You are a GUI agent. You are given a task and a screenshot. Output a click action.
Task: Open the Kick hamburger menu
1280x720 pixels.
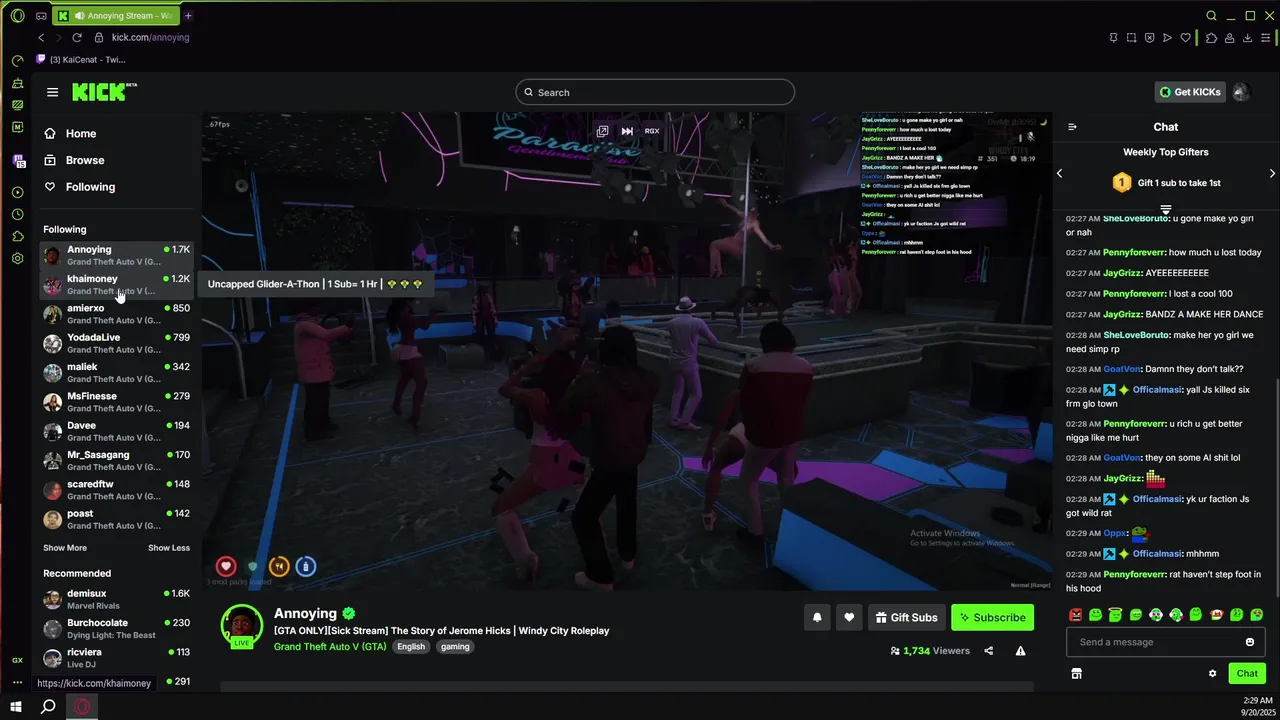tap(52, 92)
